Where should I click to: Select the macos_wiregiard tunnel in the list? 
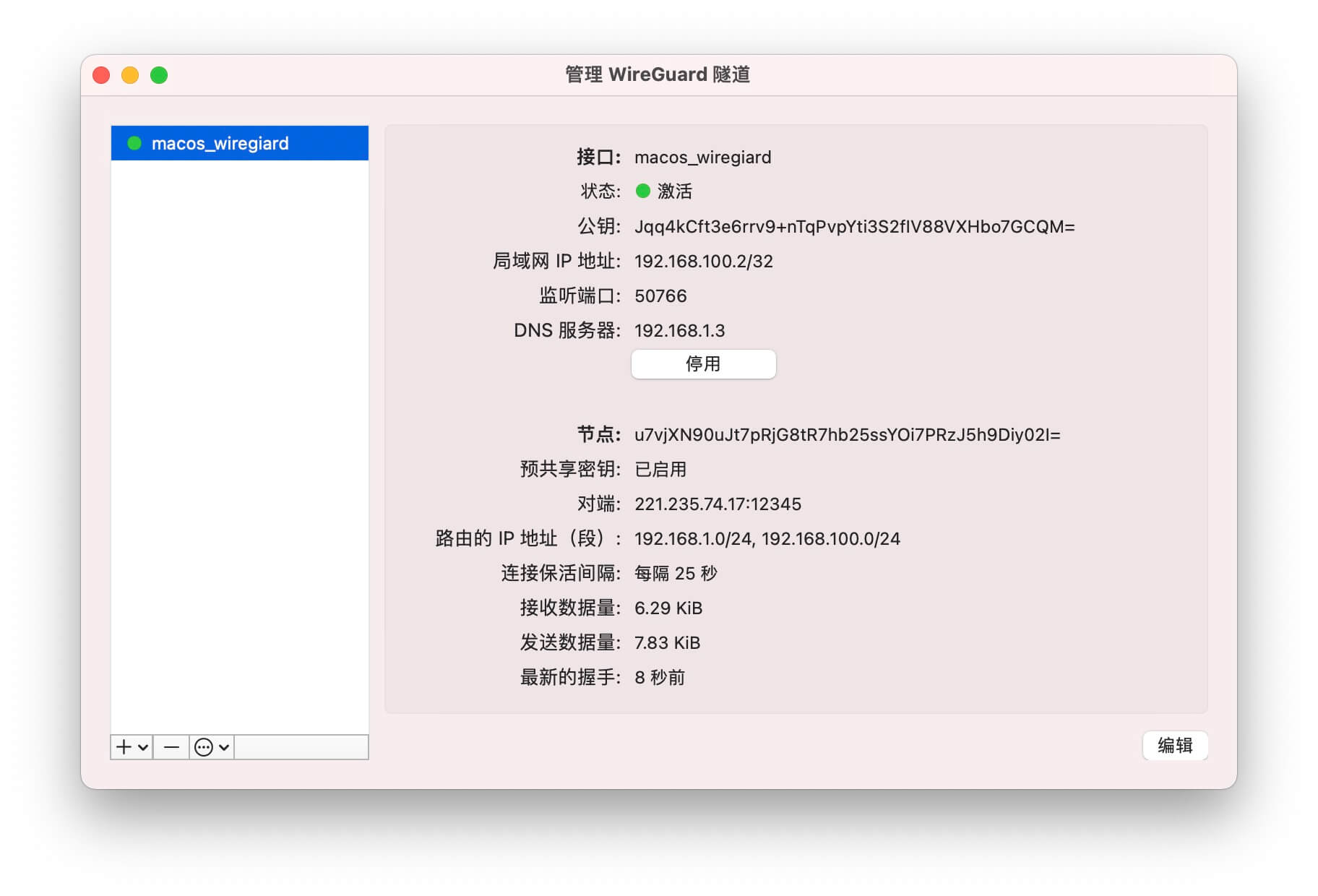click(x=240, y=143)
